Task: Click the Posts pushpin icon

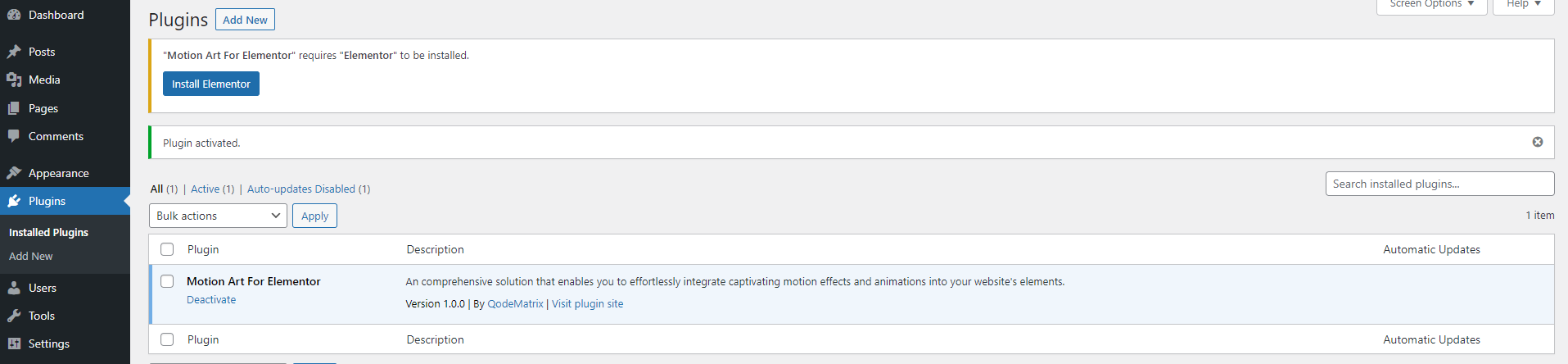Action: (14, 52)
